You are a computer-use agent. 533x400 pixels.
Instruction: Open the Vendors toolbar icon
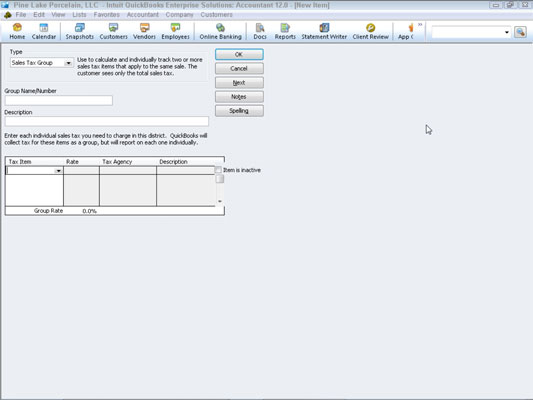pyautogui.click(x=144, y=31)
